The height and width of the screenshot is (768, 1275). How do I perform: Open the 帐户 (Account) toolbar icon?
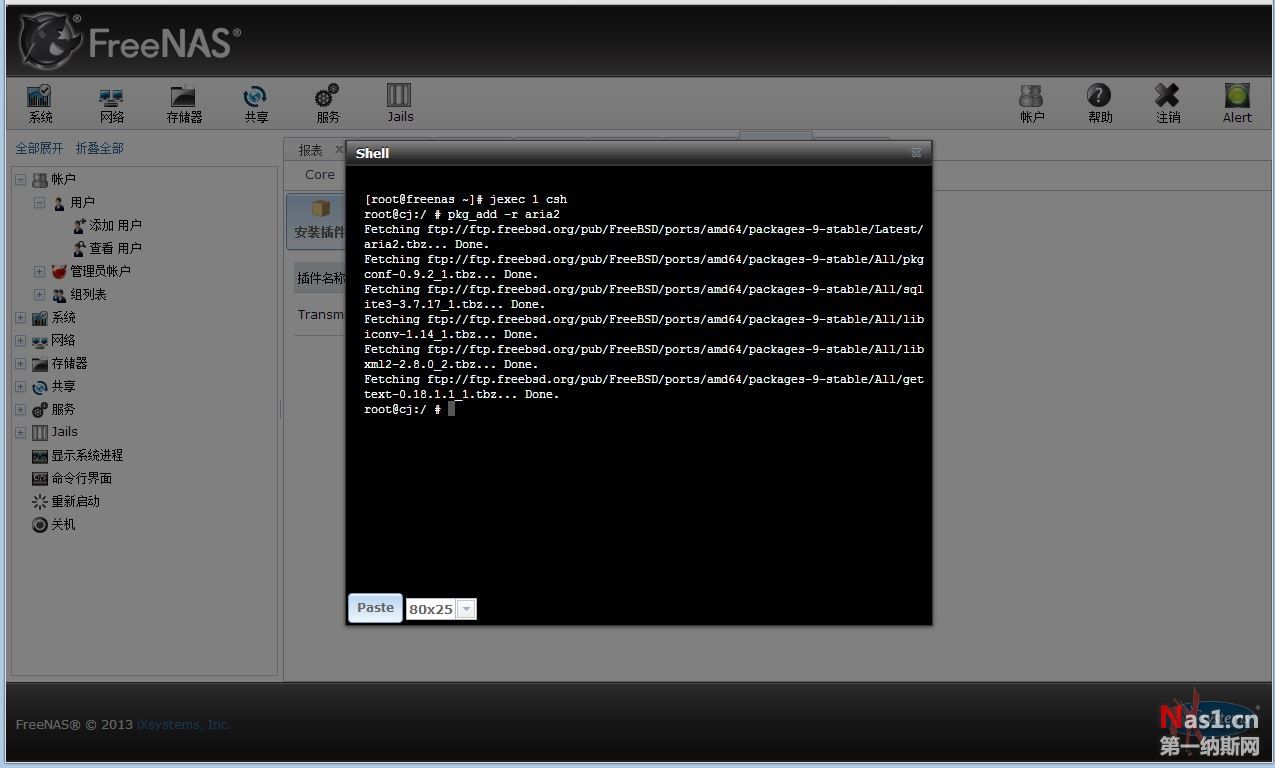[x=1032, y=104]
